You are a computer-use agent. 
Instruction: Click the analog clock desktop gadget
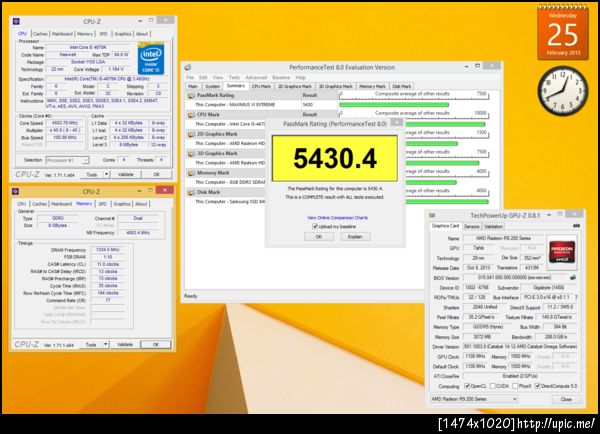tap(562, 91)
